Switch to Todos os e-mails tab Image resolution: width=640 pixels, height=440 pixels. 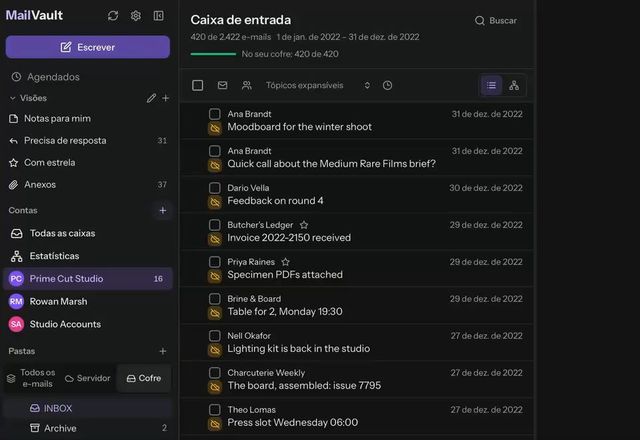(31, 378)
